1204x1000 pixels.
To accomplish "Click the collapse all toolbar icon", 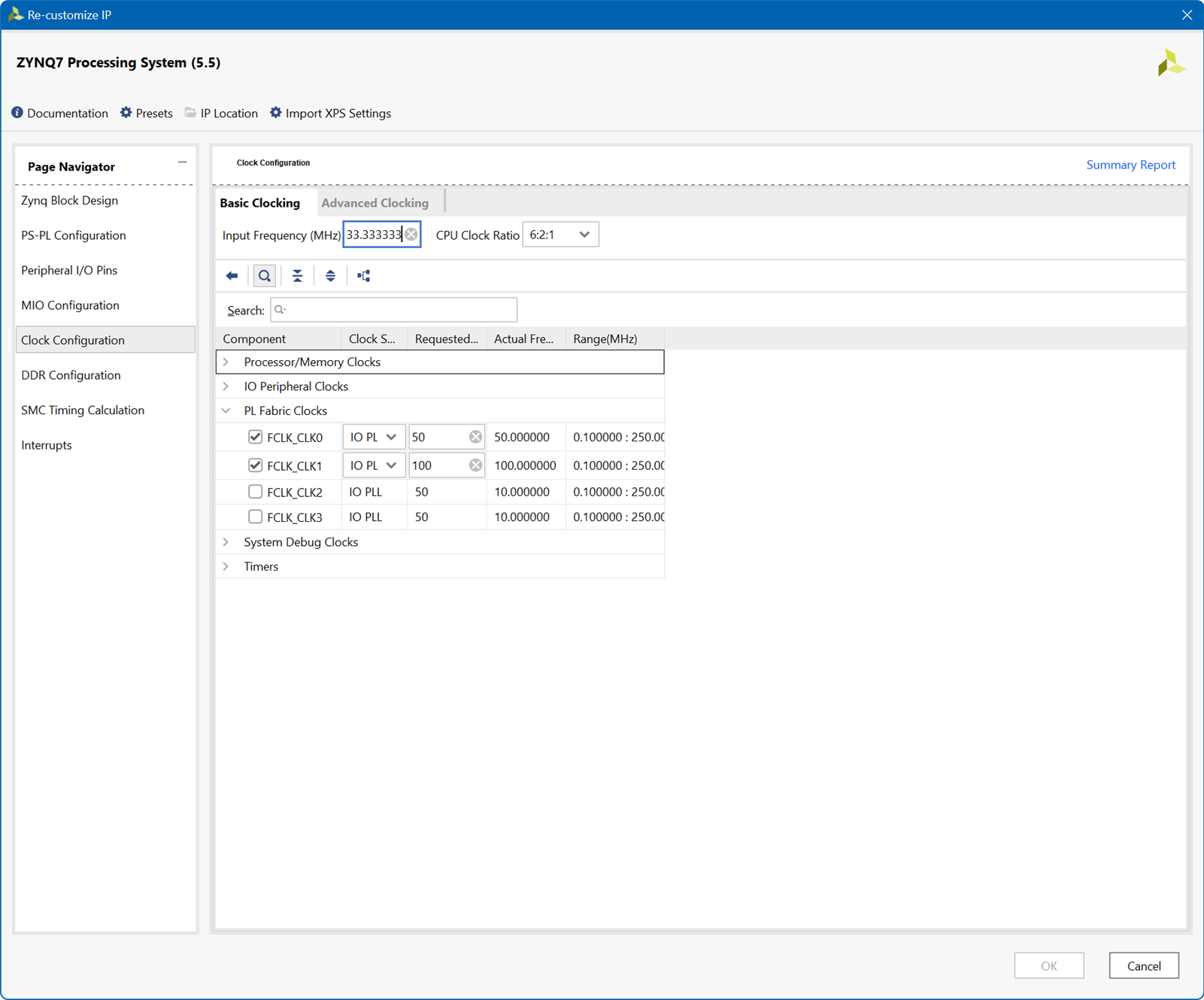I will point(298,276).
